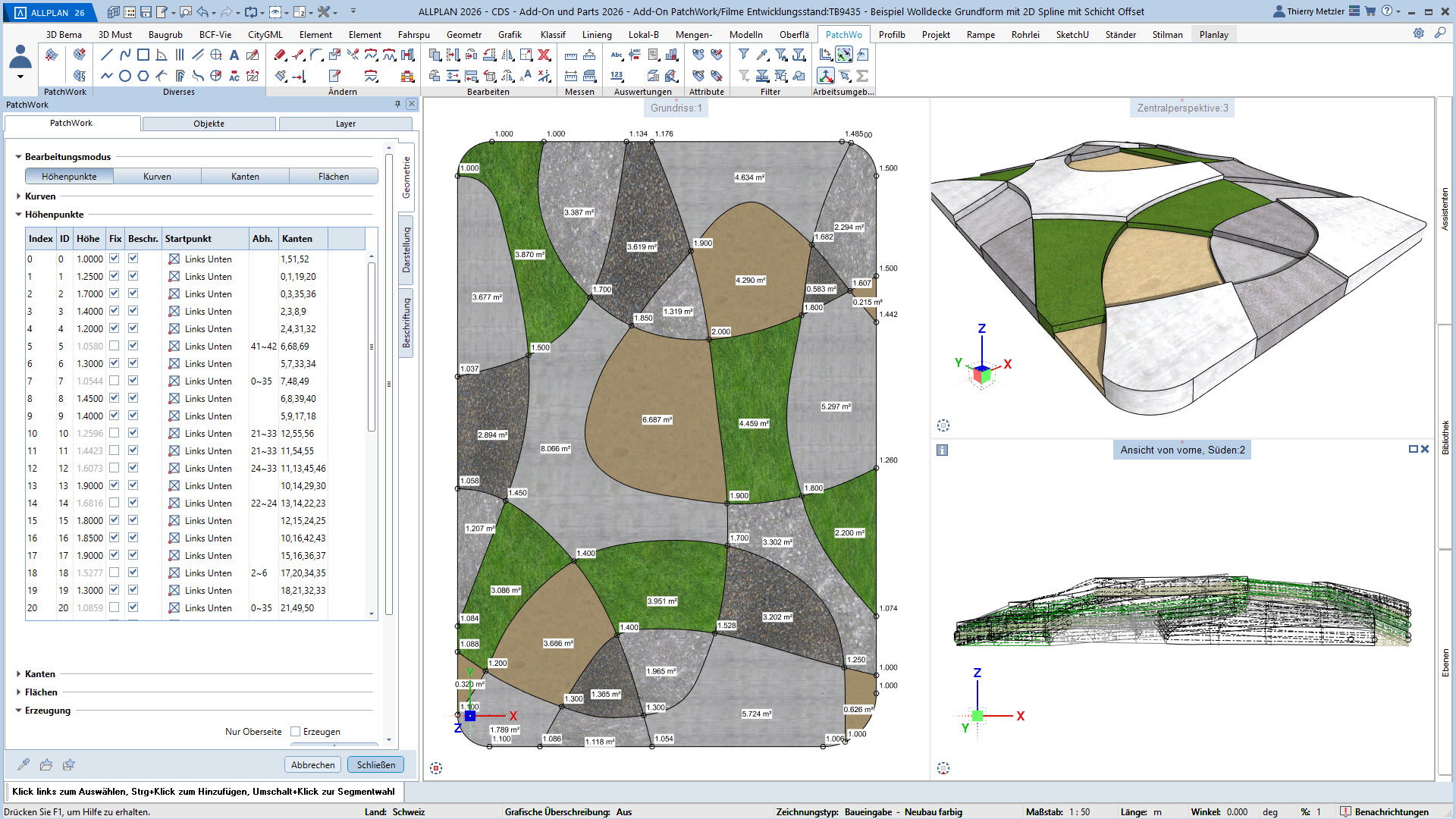Select the Circle drawing tool

coord(125,76)
